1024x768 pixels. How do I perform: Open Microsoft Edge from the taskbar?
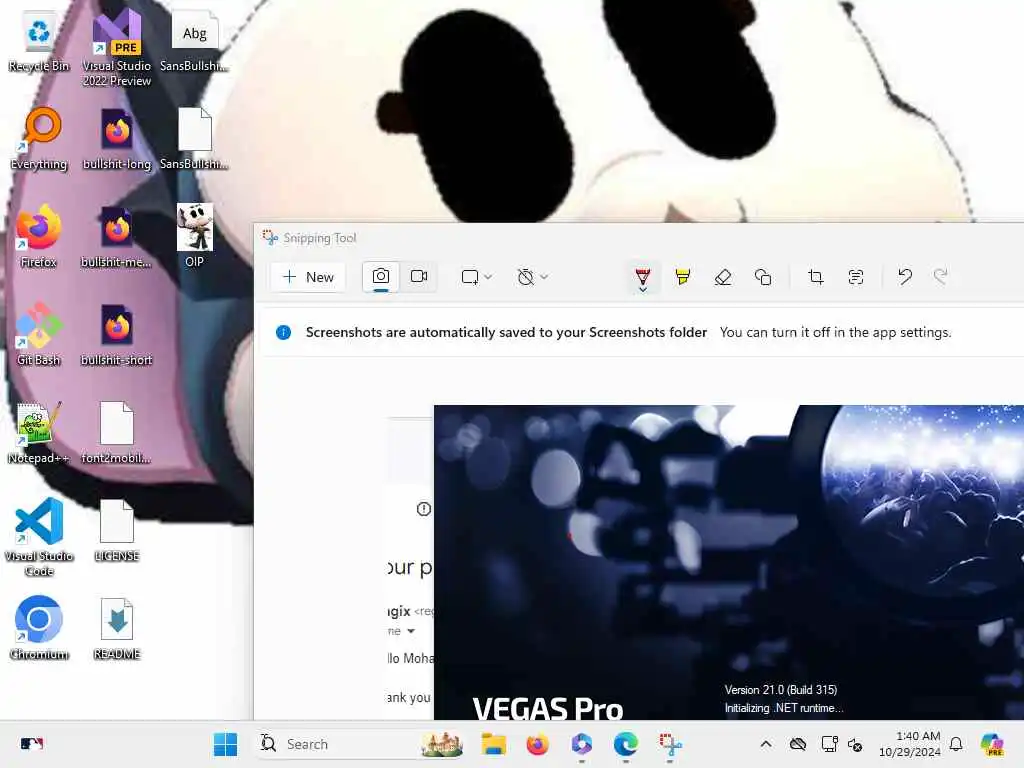(626, 744)
